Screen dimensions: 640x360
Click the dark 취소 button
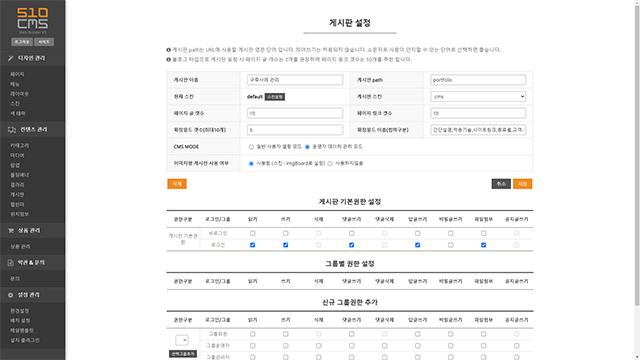[501, 184]
